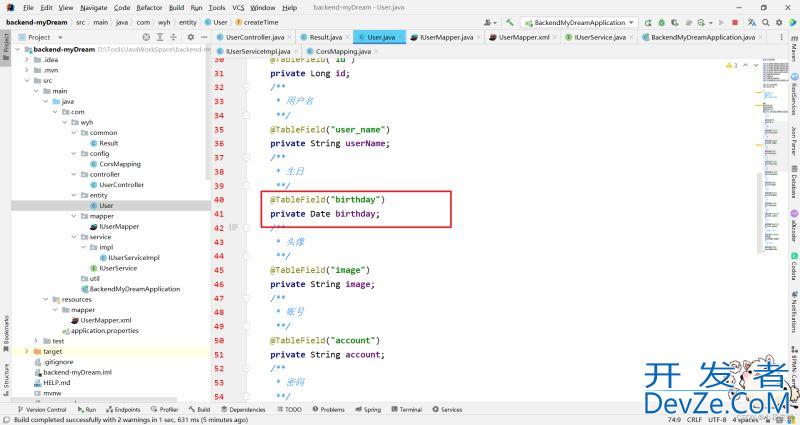Run with coverage icon in toolbar
The height and width of the screenshot is (425, 800).
675,22
